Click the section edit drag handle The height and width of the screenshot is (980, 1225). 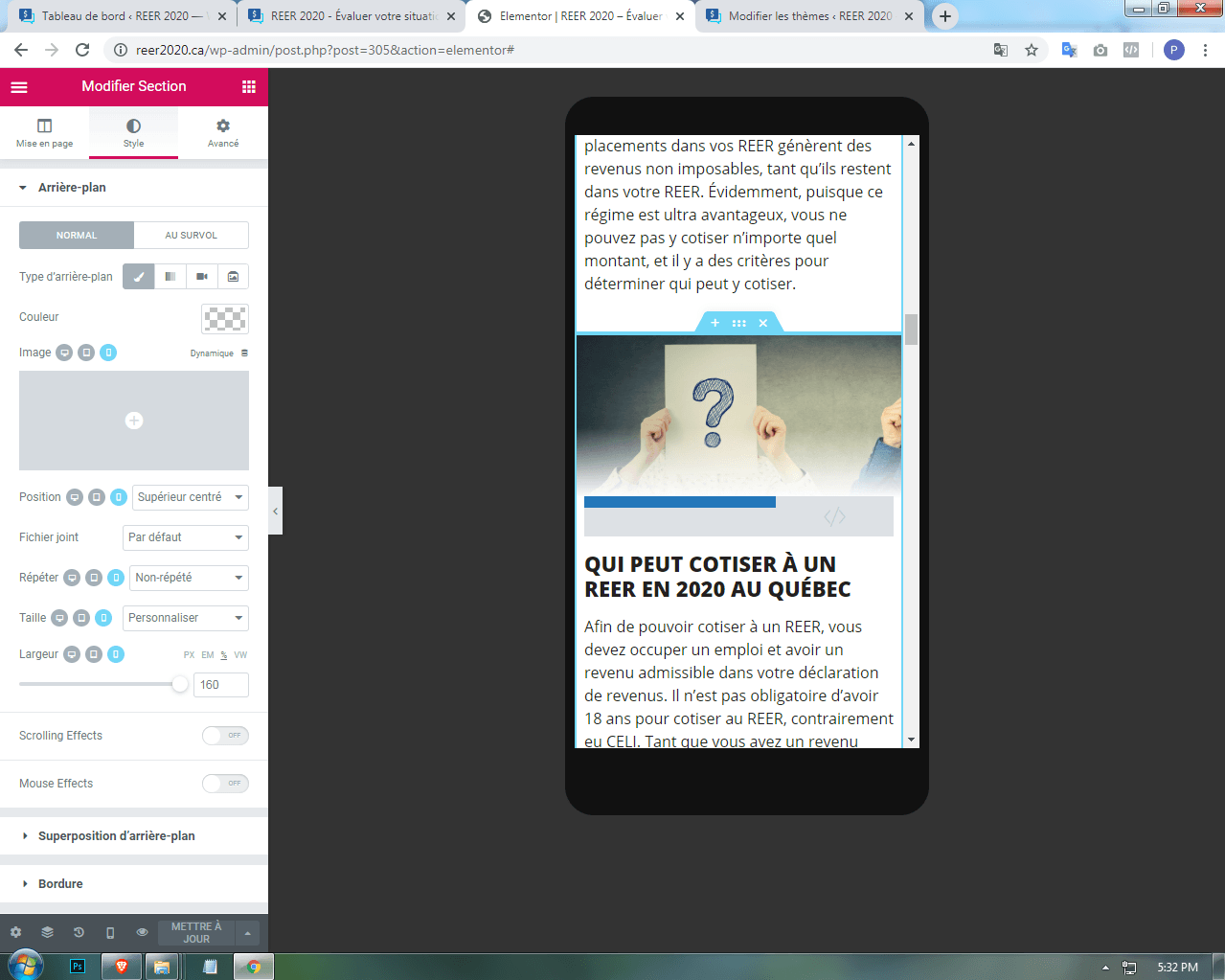(x=738, y=323)
